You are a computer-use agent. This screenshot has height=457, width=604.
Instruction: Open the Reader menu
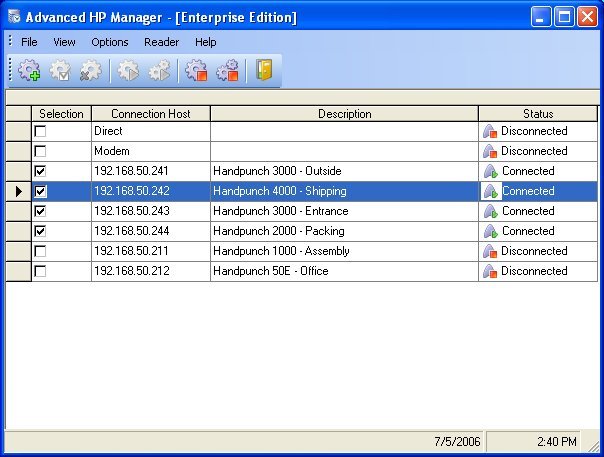coord(161,42)
